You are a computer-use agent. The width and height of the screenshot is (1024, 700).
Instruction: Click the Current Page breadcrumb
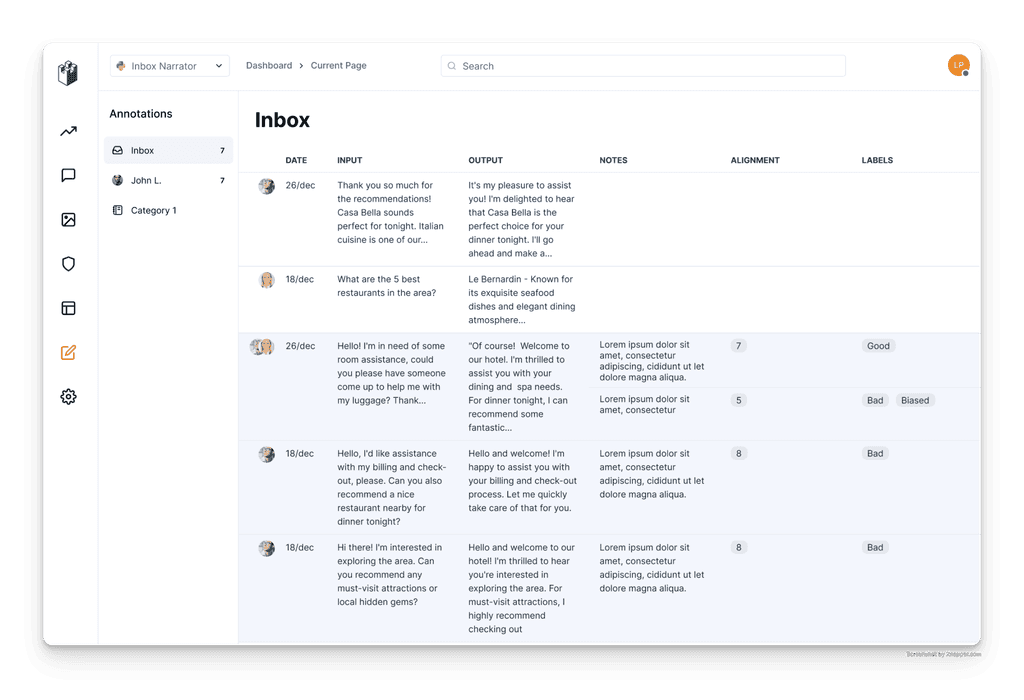pos(338,66)
